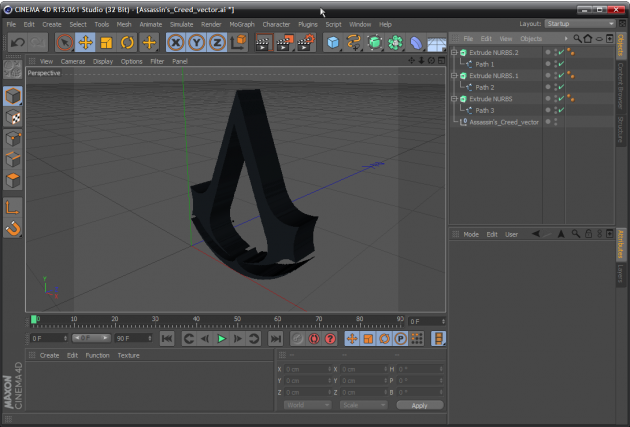Select Path 2 in the object list
This screenshot has height=427, width=630.
point(485,87)
